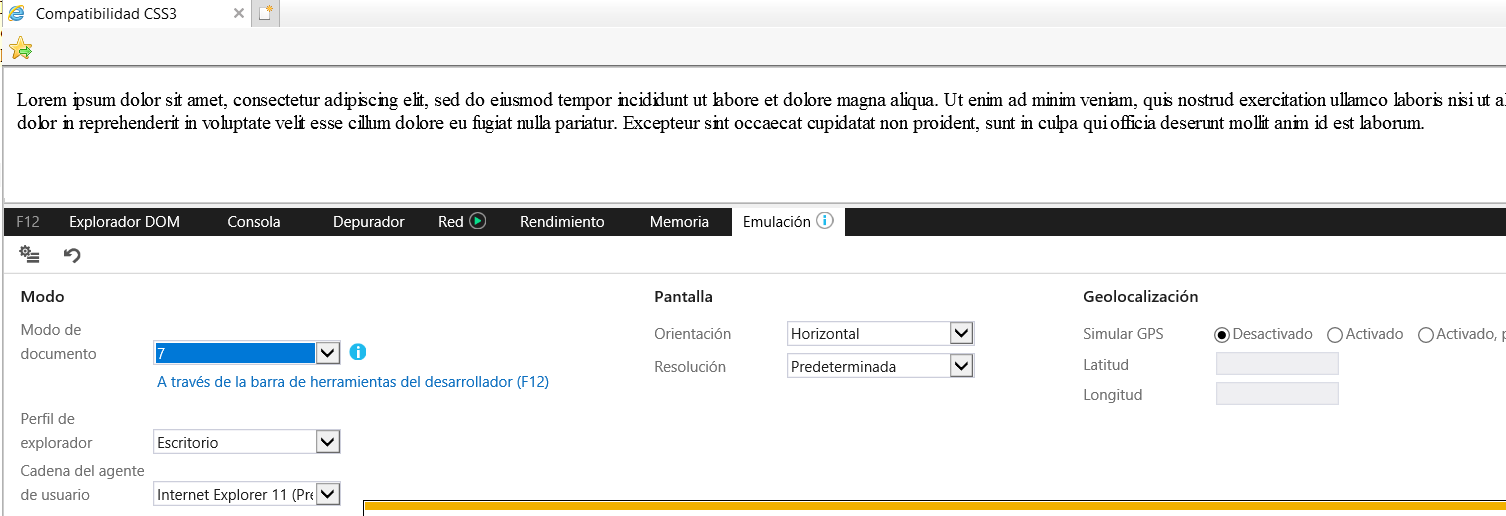
Task: Select the Desactivado GPS radio button
Action: tap(1222, 334)
